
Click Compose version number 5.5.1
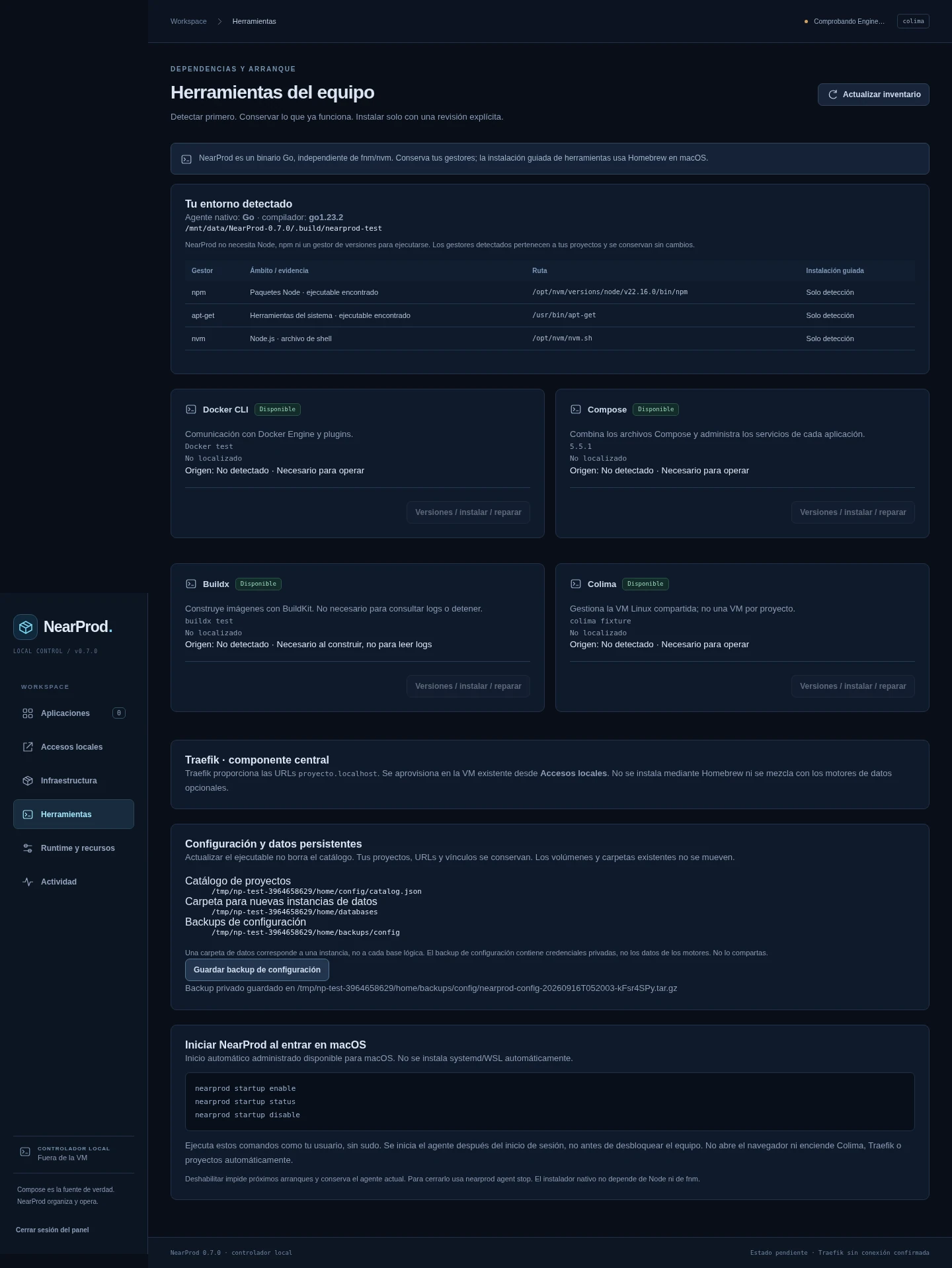(580, 447)
